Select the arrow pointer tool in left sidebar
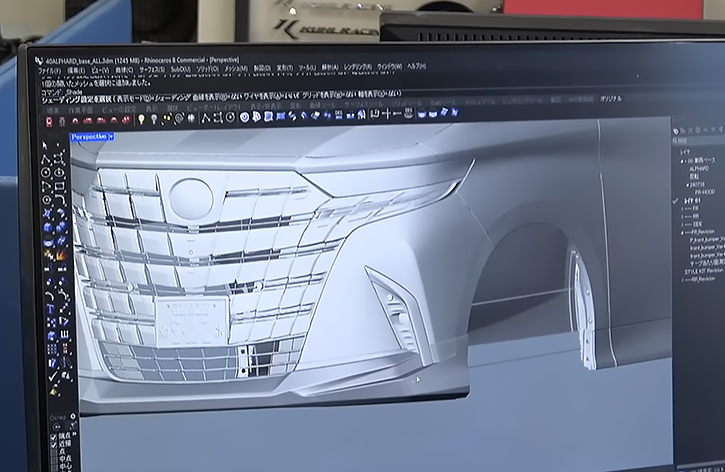The image size is (725, 472). 45,146
